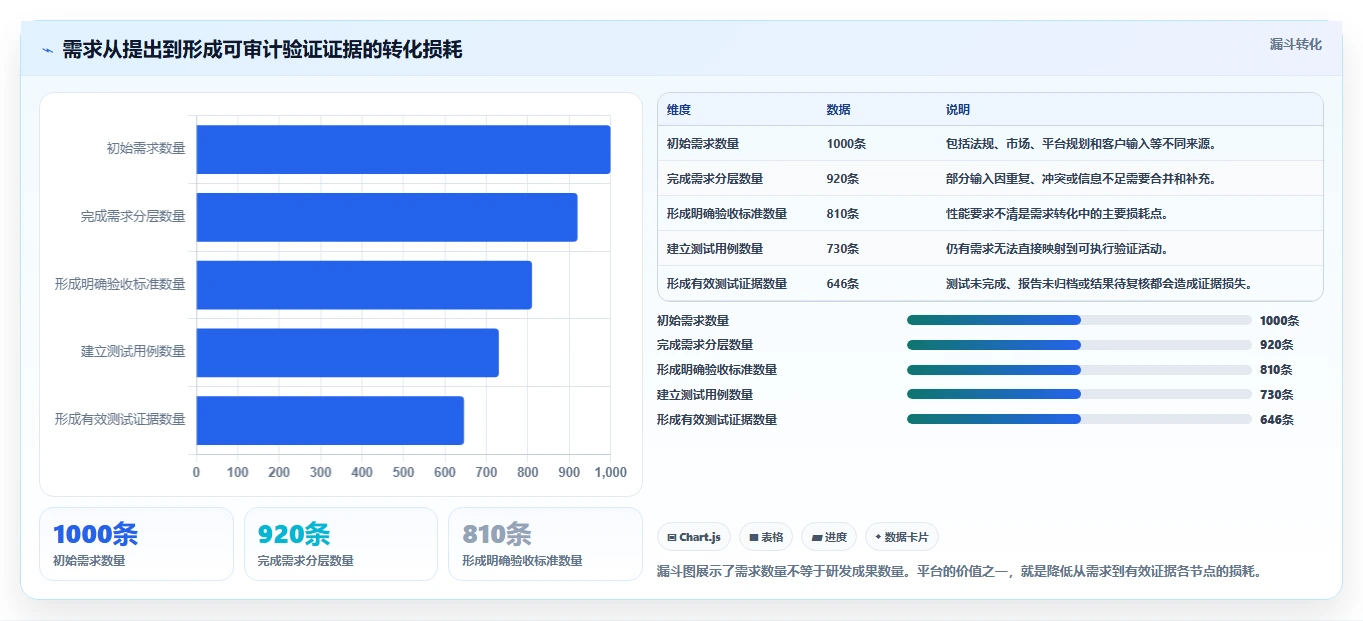Viewport: 1363px width, 621px height.
Task: Click the 形成有效测试证据数量 bar in the chart
Action: [x=330, y=420]
